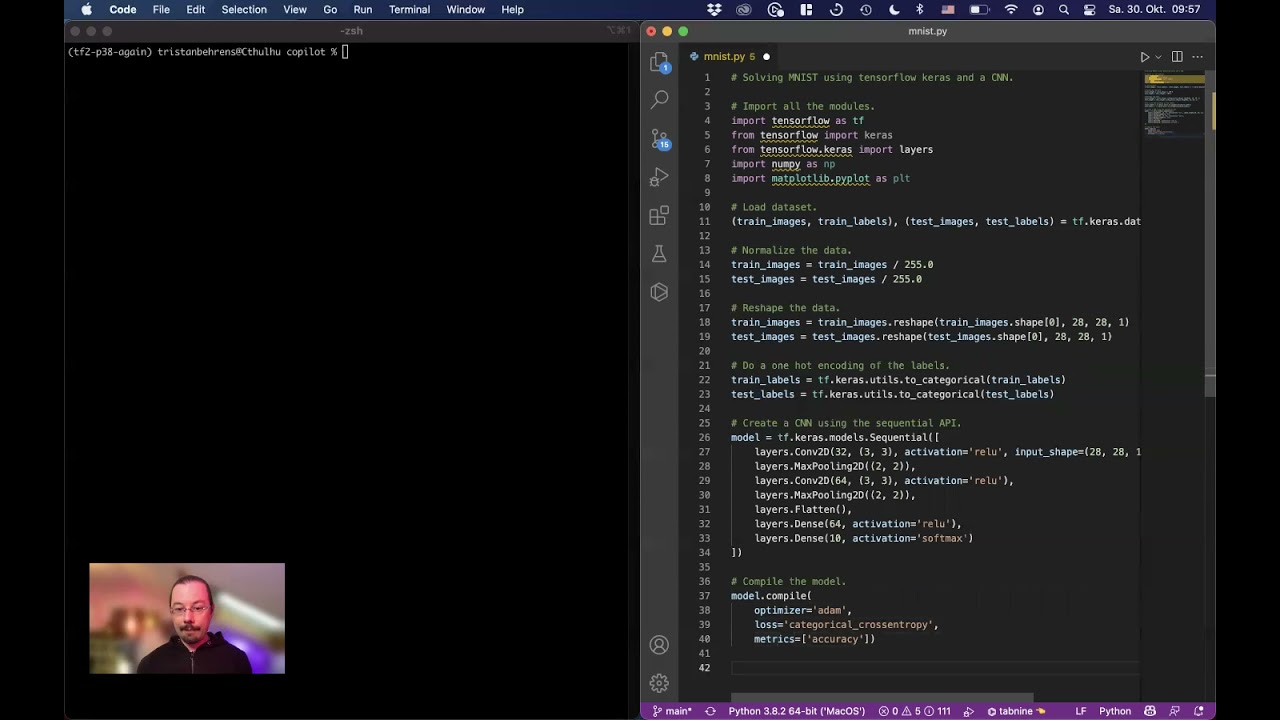
Task: Click the main branch indicator in status bar
Action: [x=672, y=711]
